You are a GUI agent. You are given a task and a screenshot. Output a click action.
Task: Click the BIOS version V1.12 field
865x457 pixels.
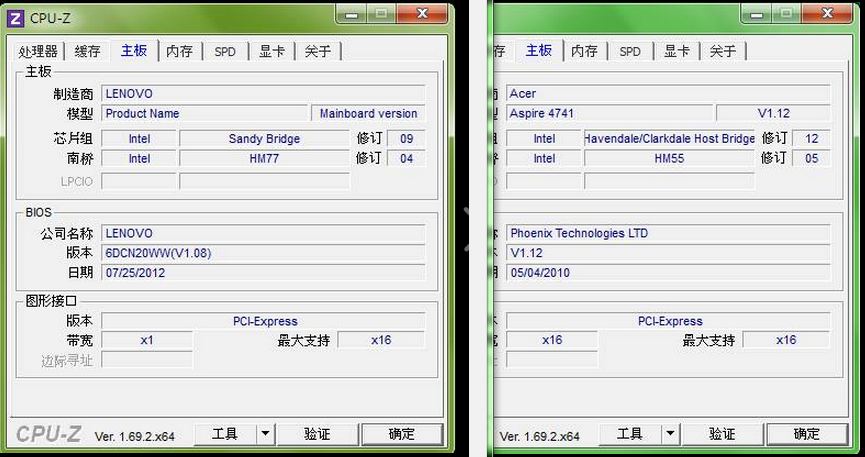point(668,253)
